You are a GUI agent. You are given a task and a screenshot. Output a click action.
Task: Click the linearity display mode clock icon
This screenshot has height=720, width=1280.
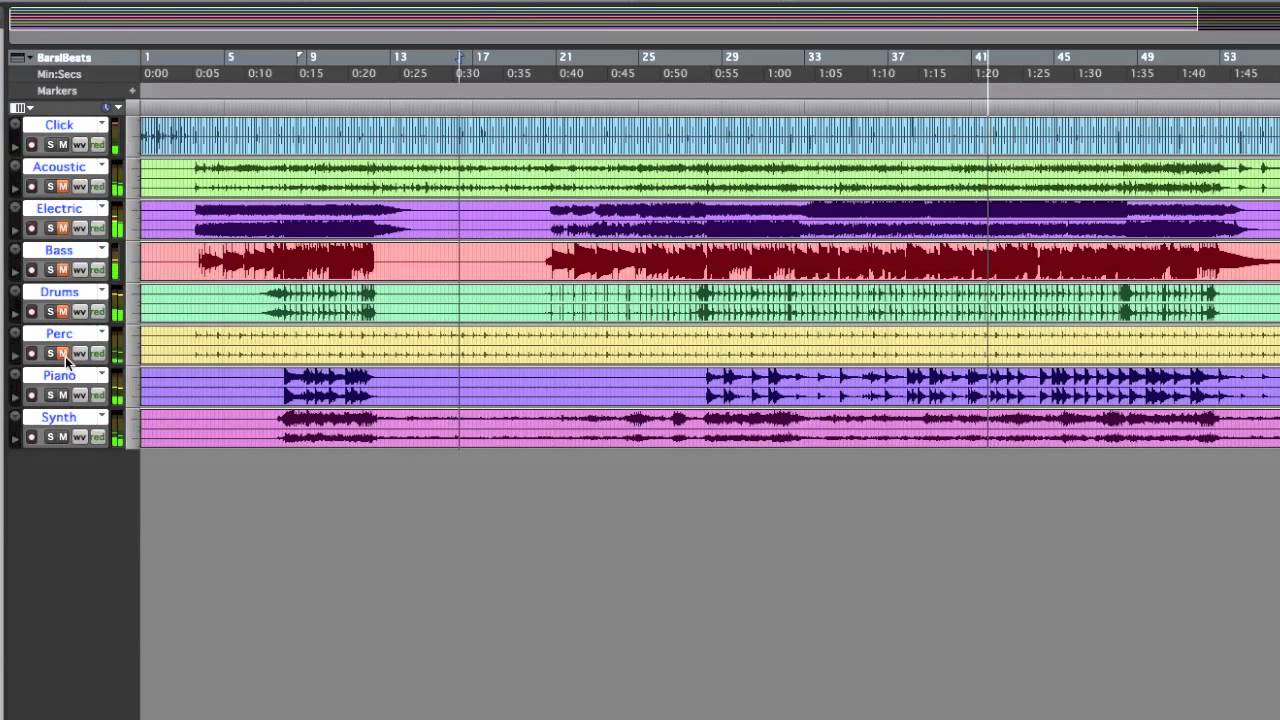pyautogui.click(x=107, y=108)
